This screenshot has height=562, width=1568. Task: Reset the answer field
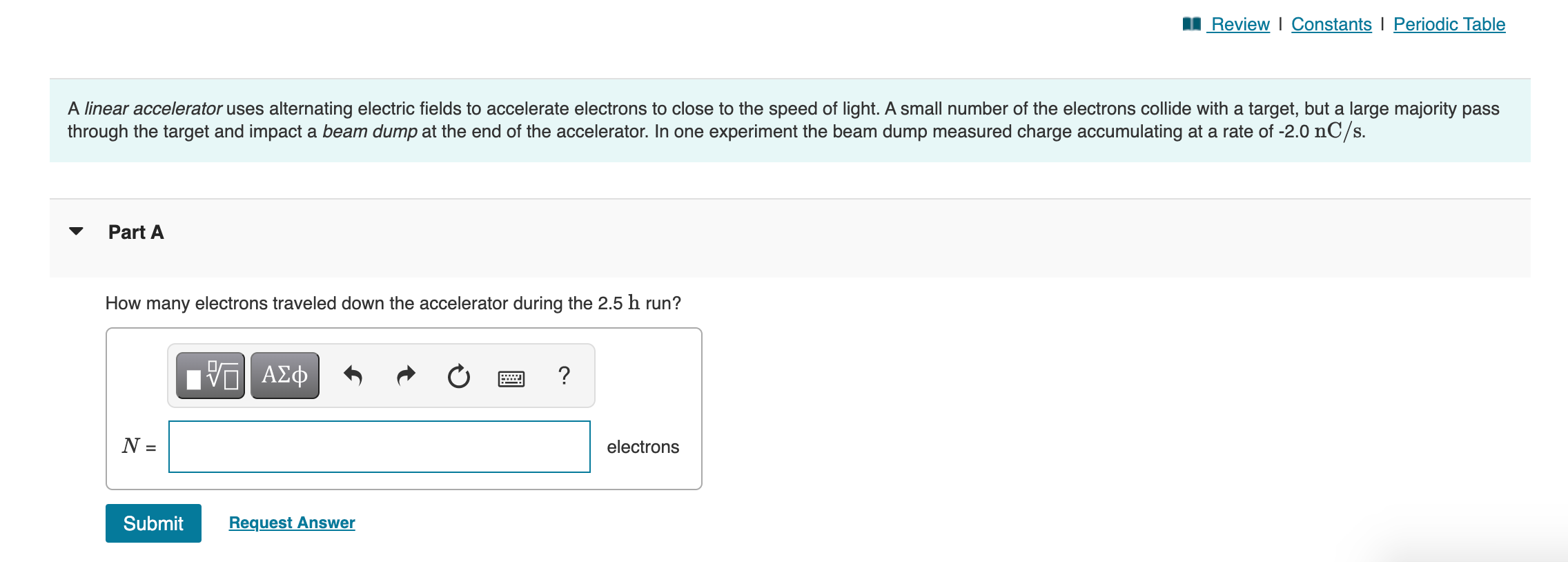(459, 375)
